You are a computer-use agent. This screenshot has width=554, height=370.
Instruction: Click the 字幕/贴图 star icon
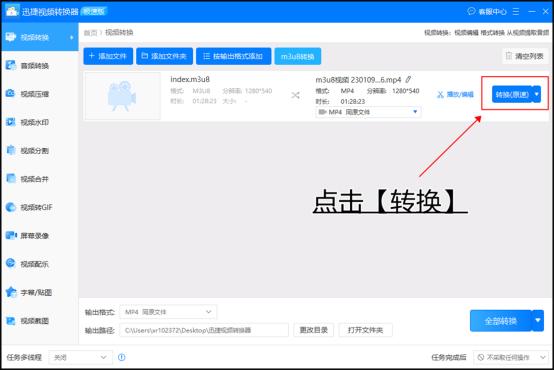11,292
